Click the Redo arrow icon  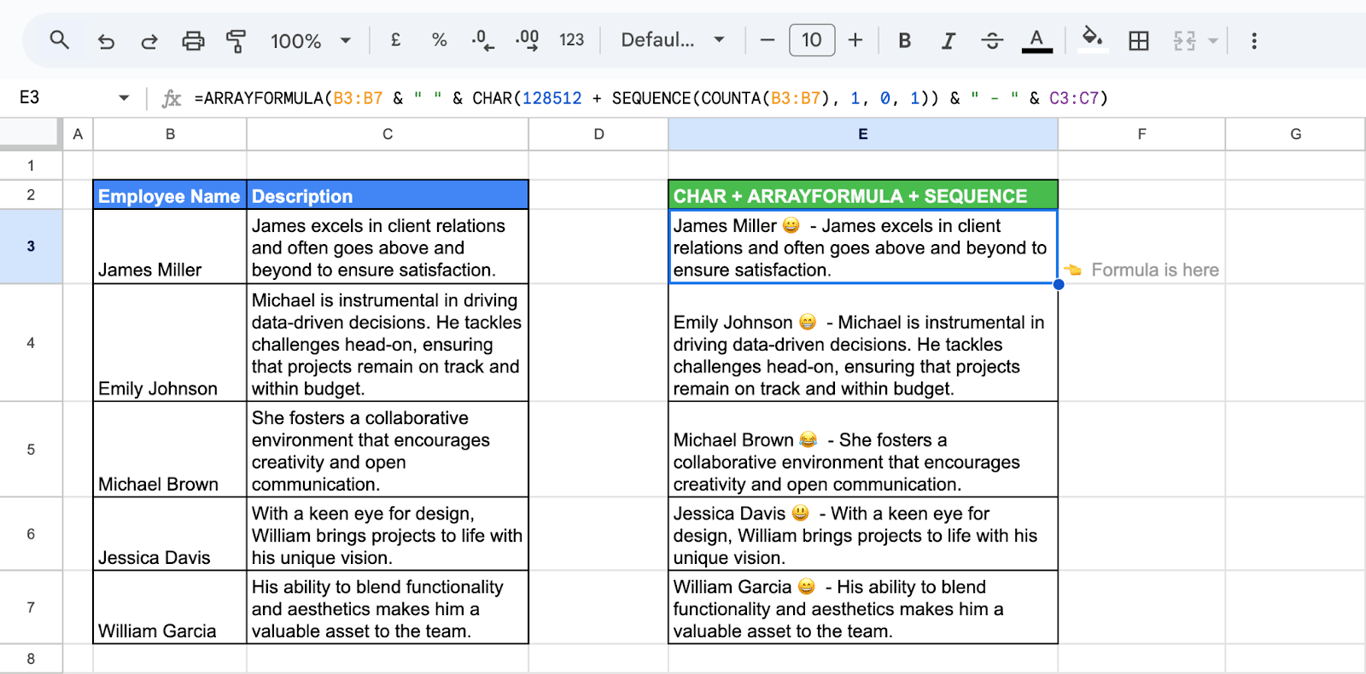tap(149, 41)
